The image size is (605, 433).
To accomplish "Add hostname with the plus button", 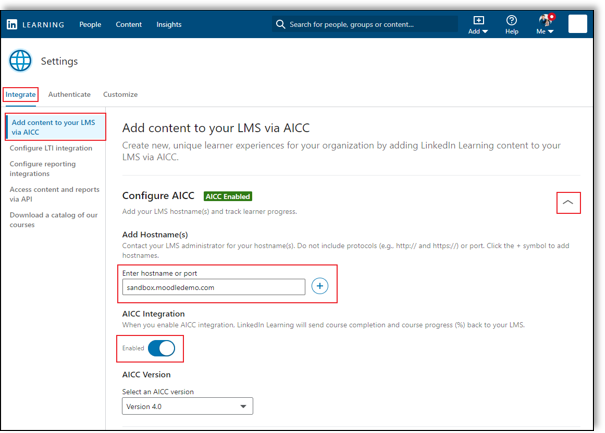I will click(319, 286).
